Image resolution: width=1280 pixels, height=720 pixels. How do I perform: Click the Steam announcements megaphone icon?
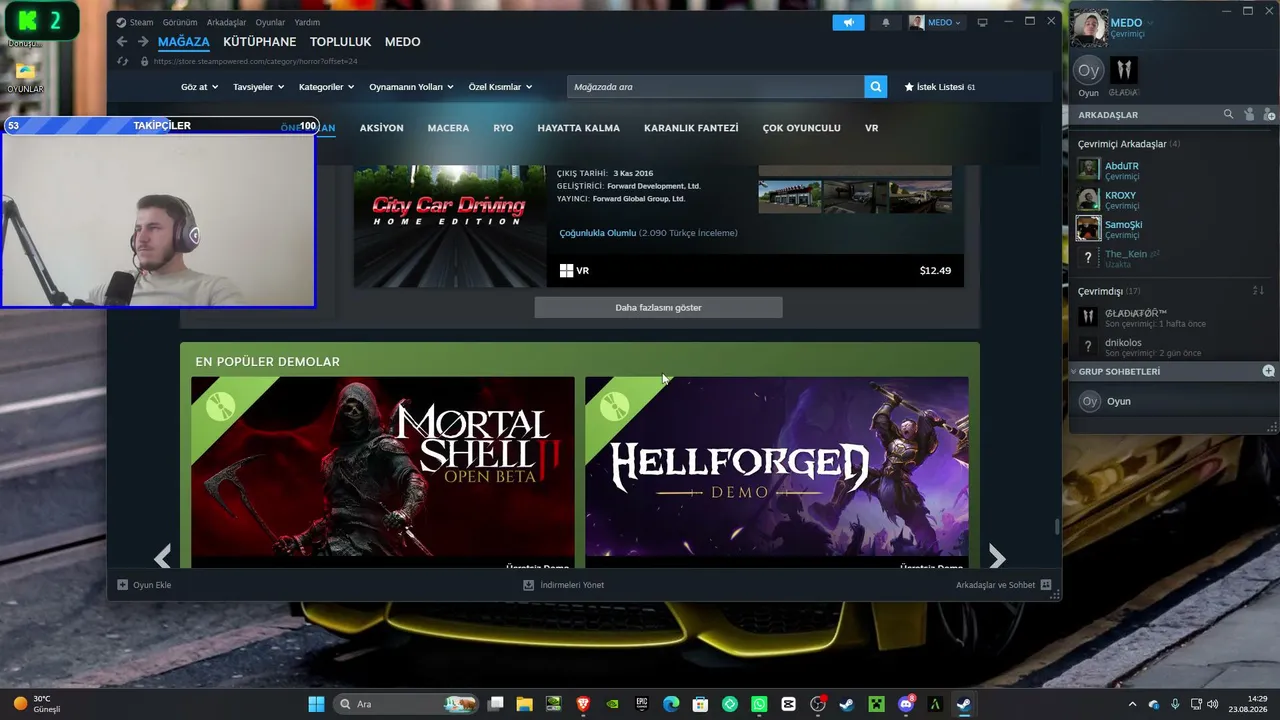848,22
